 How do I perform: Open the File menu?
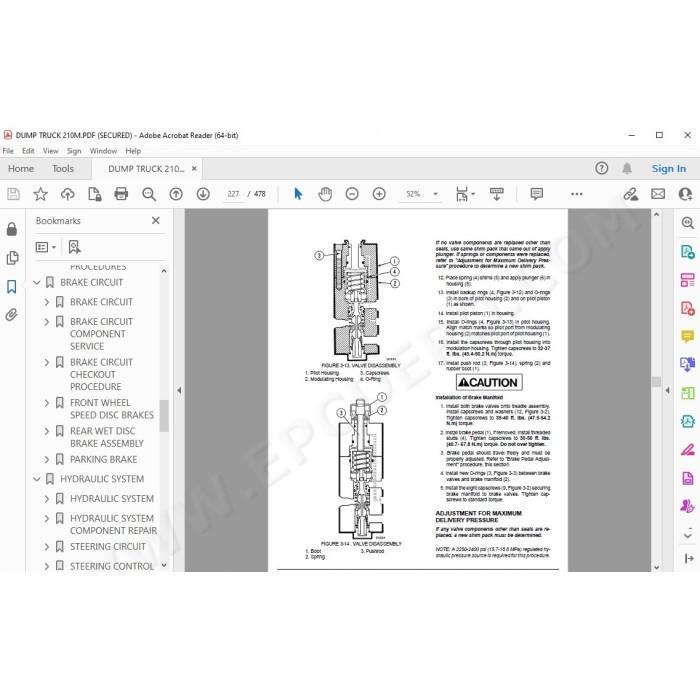coord(8,151)
